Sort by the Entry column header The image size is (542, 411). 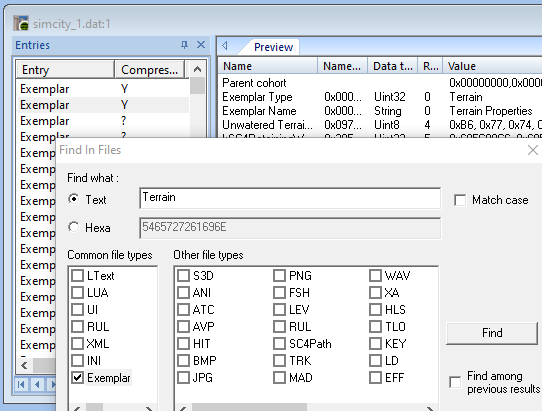point(65,70)
